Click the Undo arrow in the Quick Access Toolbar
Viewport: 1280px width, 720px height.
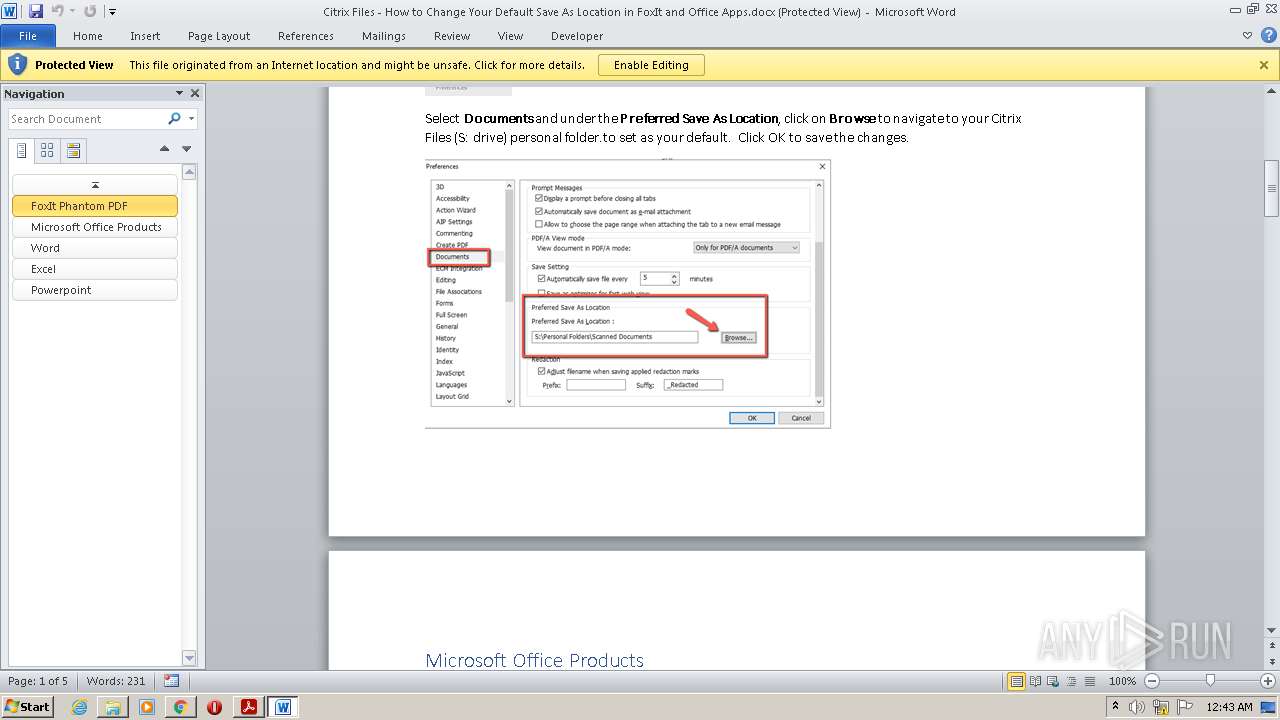click(58, 12)
